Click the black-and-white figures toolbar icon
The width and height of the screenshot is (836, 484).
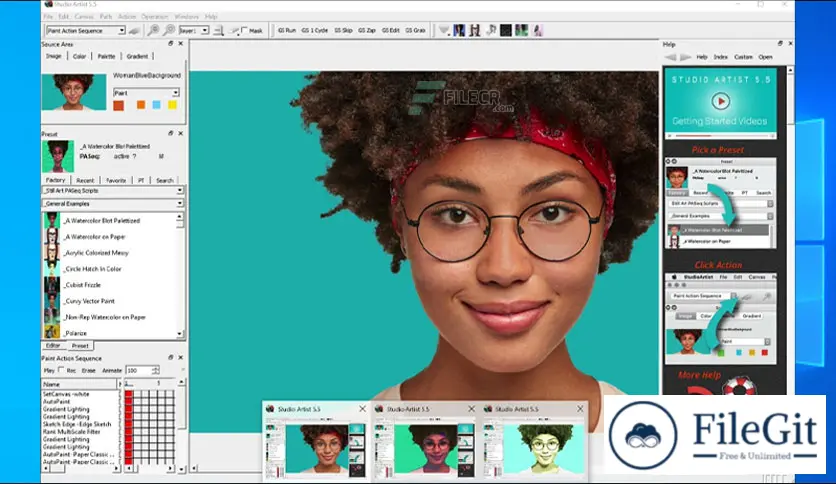tap(475, 30)
